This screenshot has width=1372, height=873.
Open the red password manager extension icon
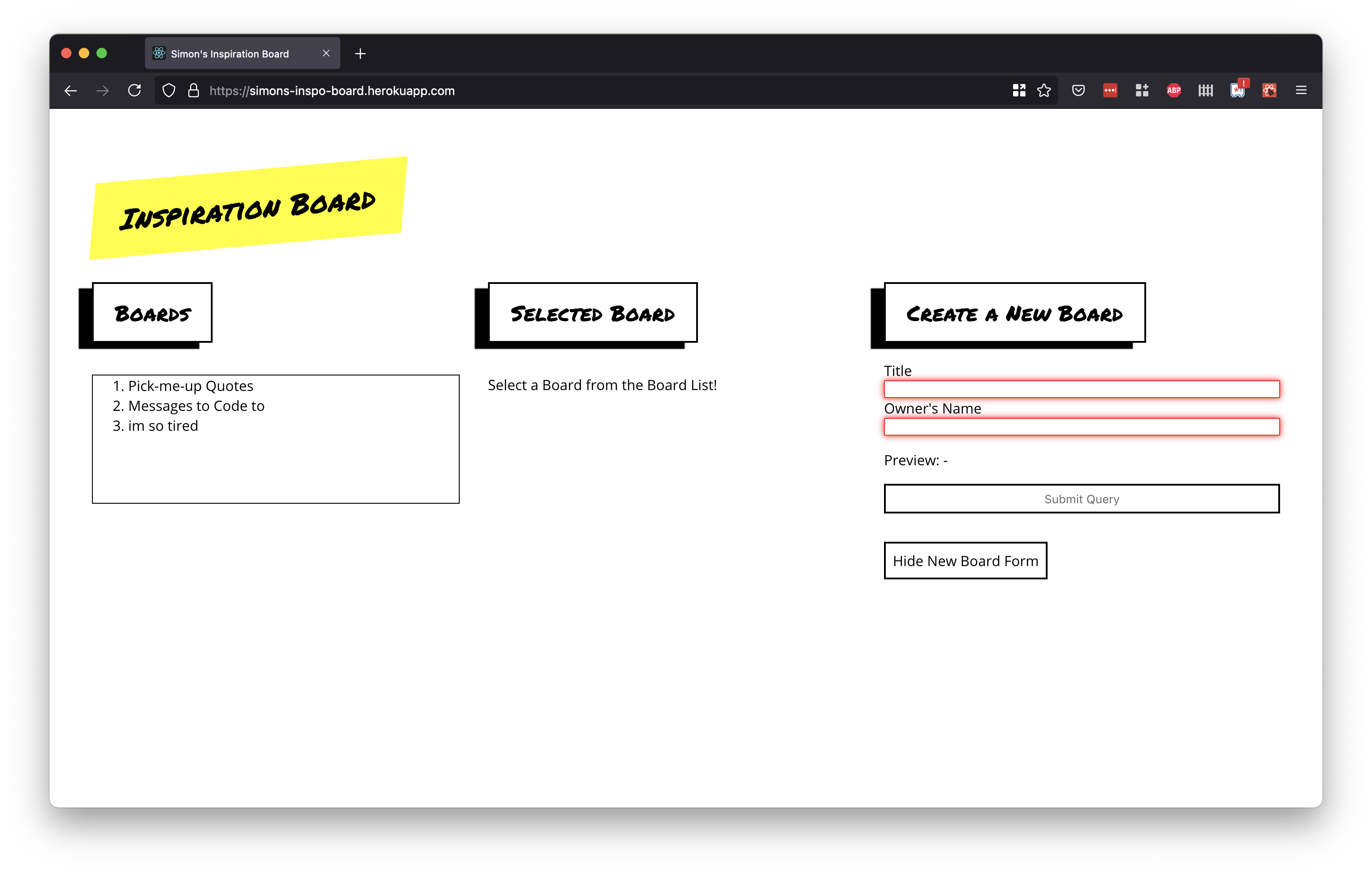[x=1110, y=91]
